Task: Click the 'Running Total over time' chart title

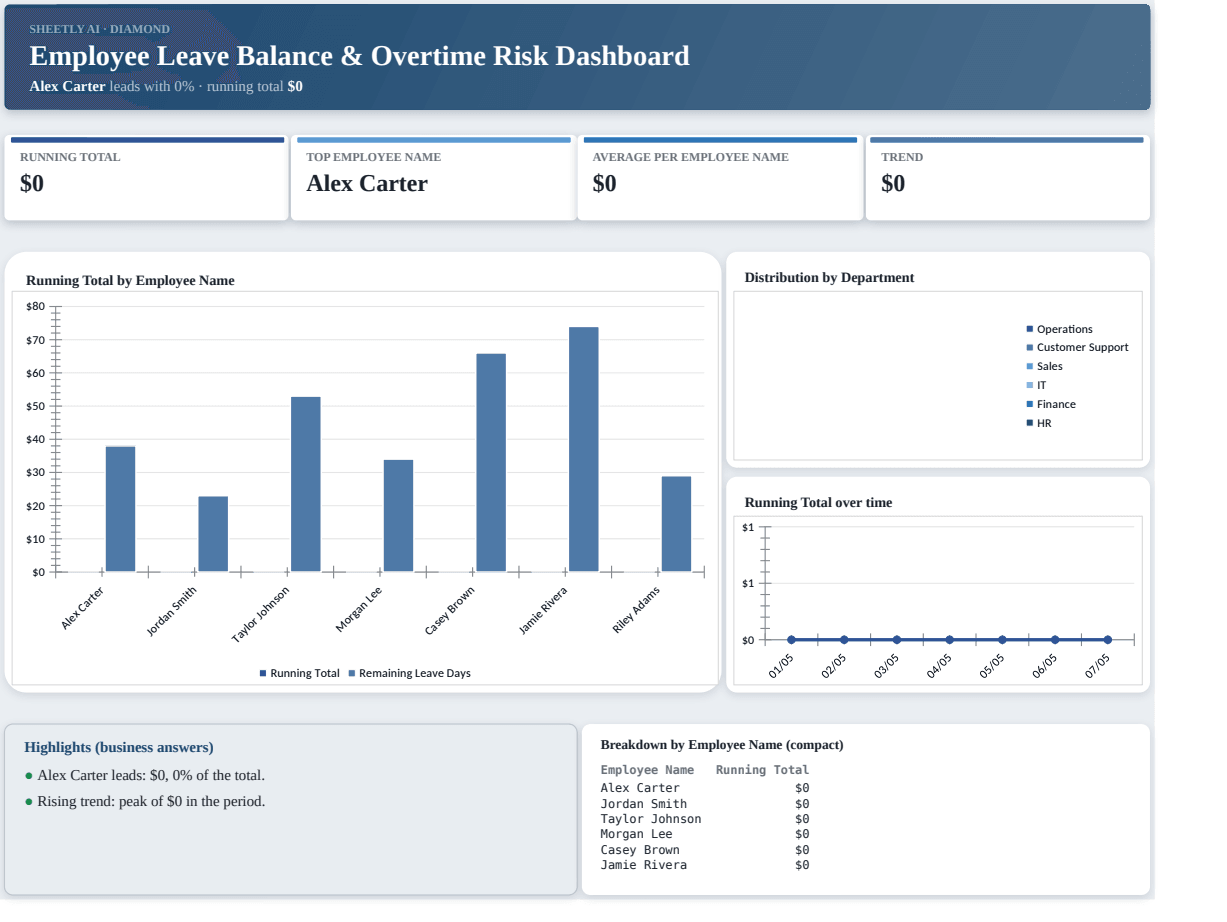Action: click(818, 503)
